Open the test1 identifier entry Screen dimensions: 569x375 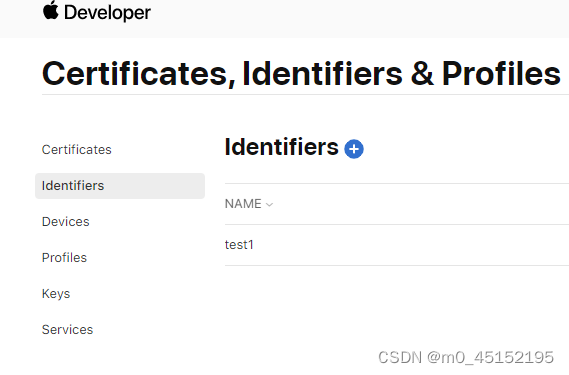point(239,245)
